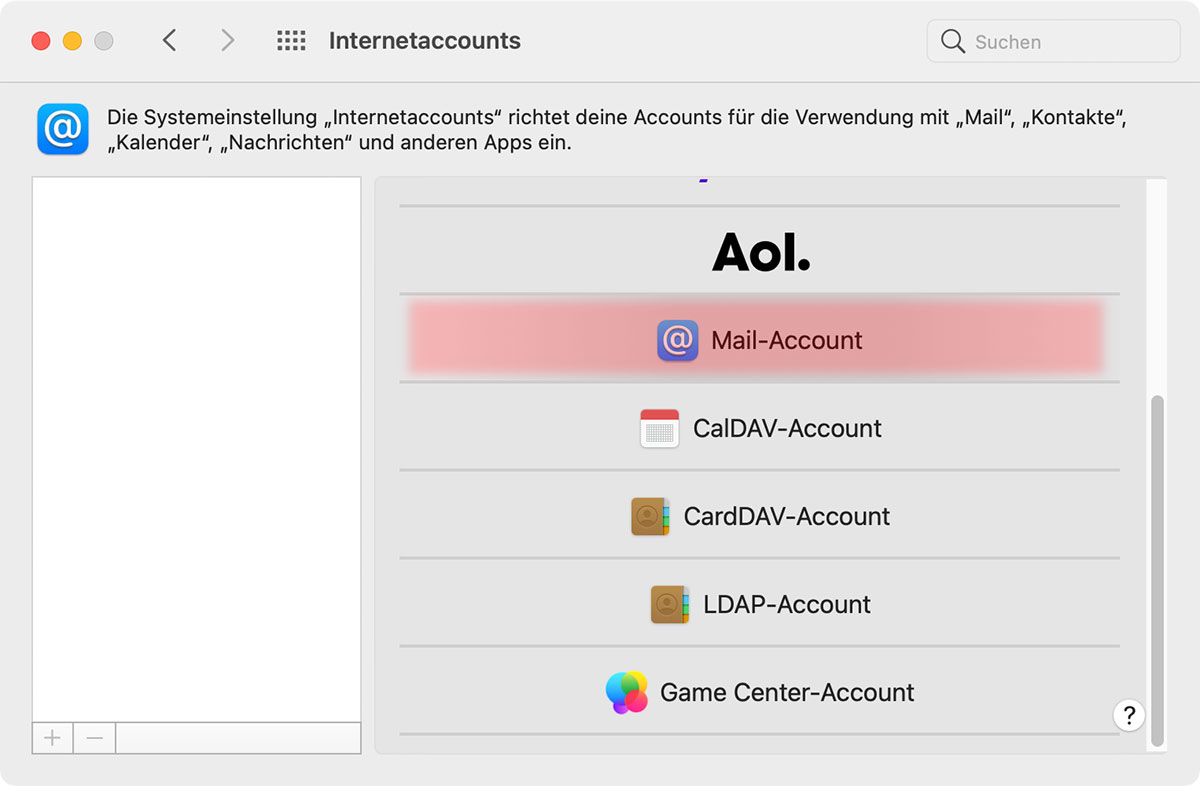The width and height of the screenshot is (1200, 786).
Task: Add a CardDAV-Account
Action: tap(759, 516)
